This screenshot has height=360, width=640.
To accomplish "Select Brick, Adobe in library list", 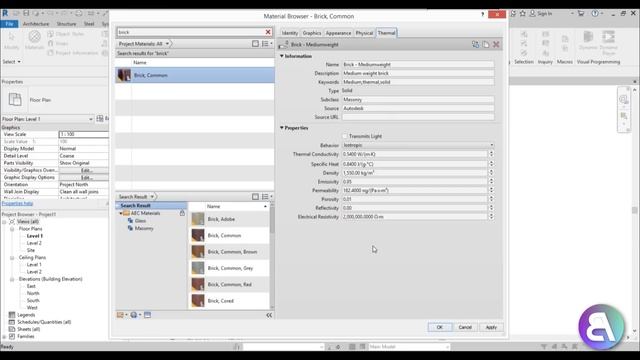I will (229, 219).
